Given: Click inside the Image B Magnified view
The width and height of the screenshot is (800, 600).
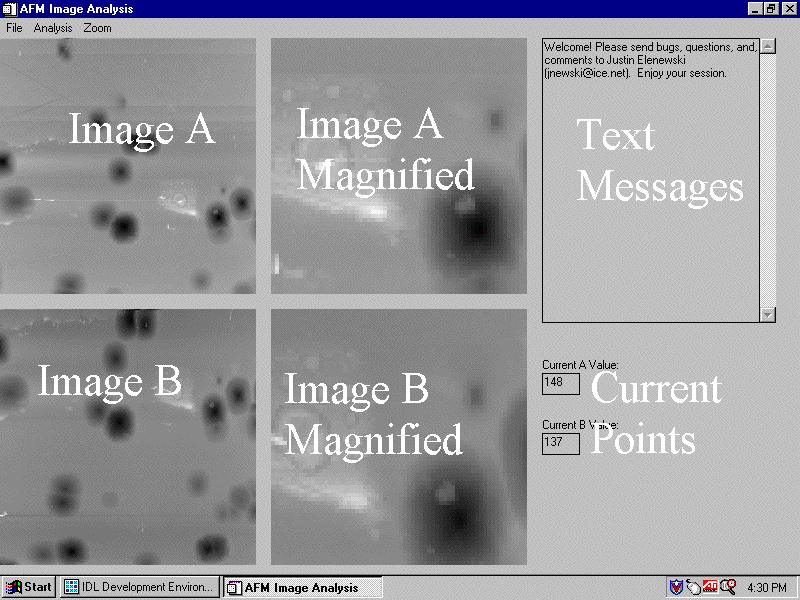Looking at the screenshot, I should (x=398, y=435).
